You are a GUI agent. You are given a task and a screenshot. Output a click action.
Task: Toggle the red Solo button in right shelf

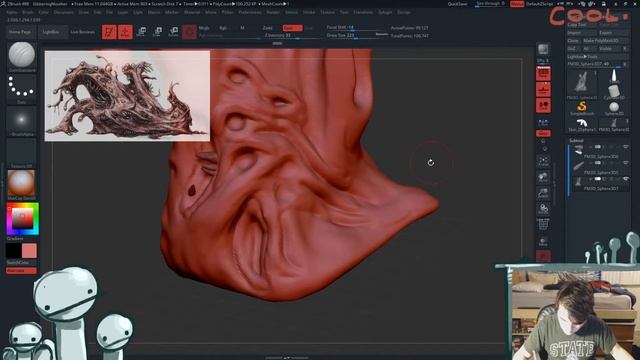tap(543, 256)
